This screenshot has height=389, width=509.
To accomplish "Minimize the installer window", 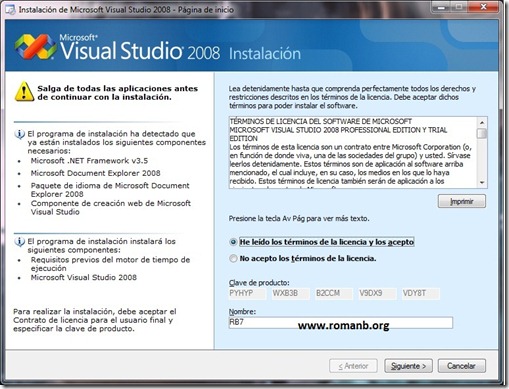I will click(x=442, y=7).
